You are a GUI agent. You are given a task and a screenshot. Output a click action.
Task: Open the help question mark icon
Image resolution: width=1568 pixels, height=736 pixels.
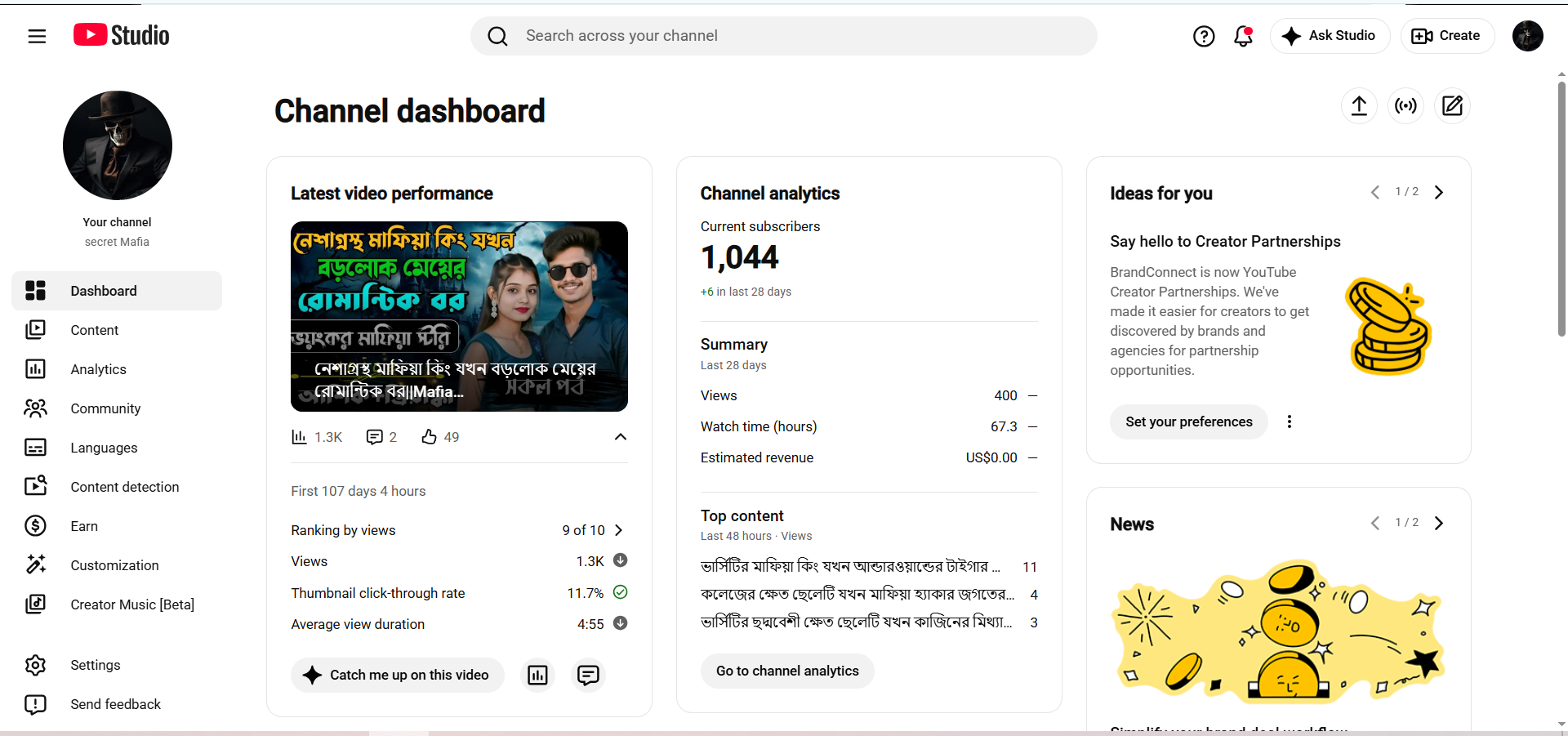1204,36
